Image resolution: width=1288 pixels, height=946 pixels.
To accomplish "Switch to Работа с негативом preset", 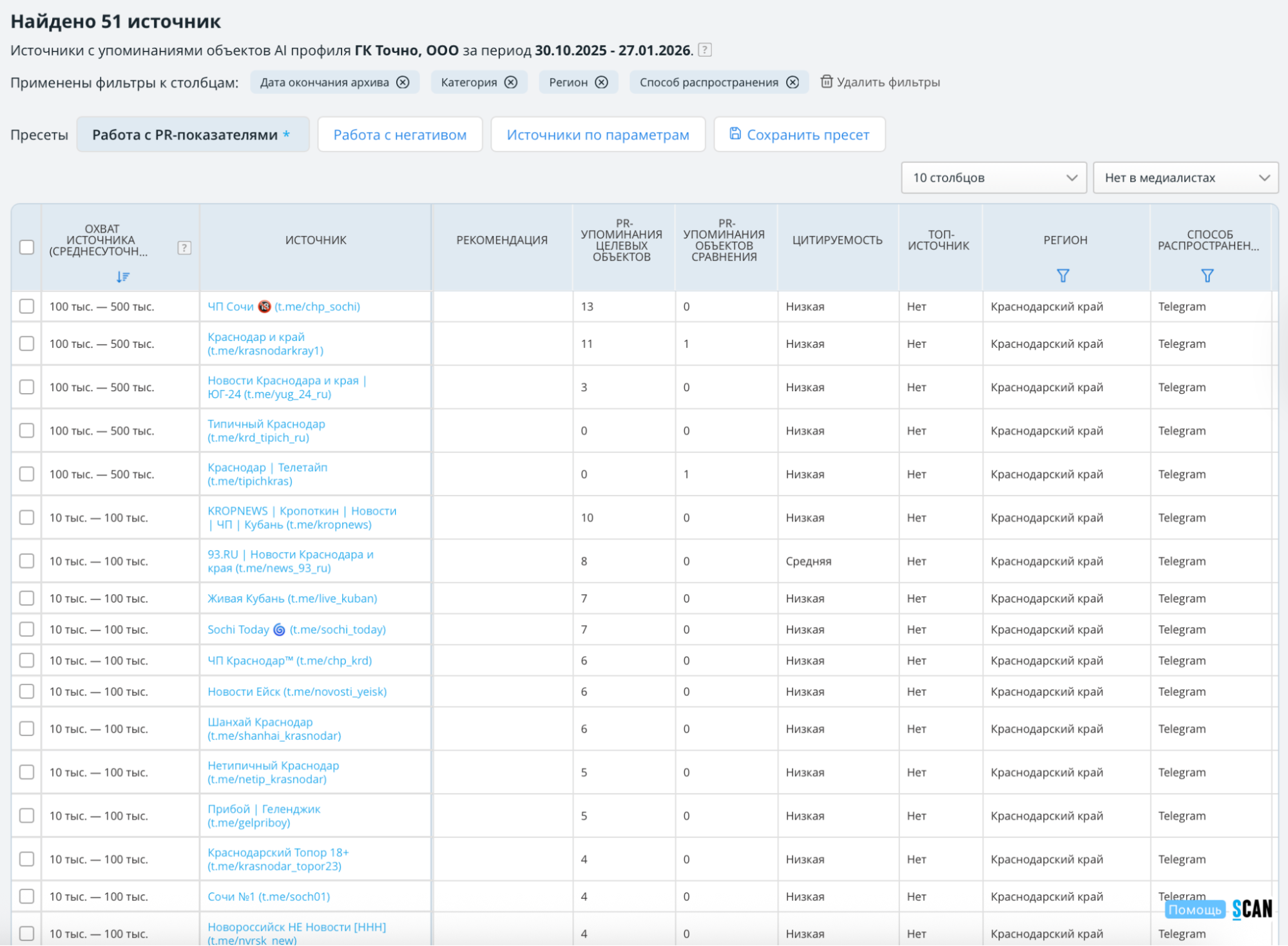I will 399,135.
